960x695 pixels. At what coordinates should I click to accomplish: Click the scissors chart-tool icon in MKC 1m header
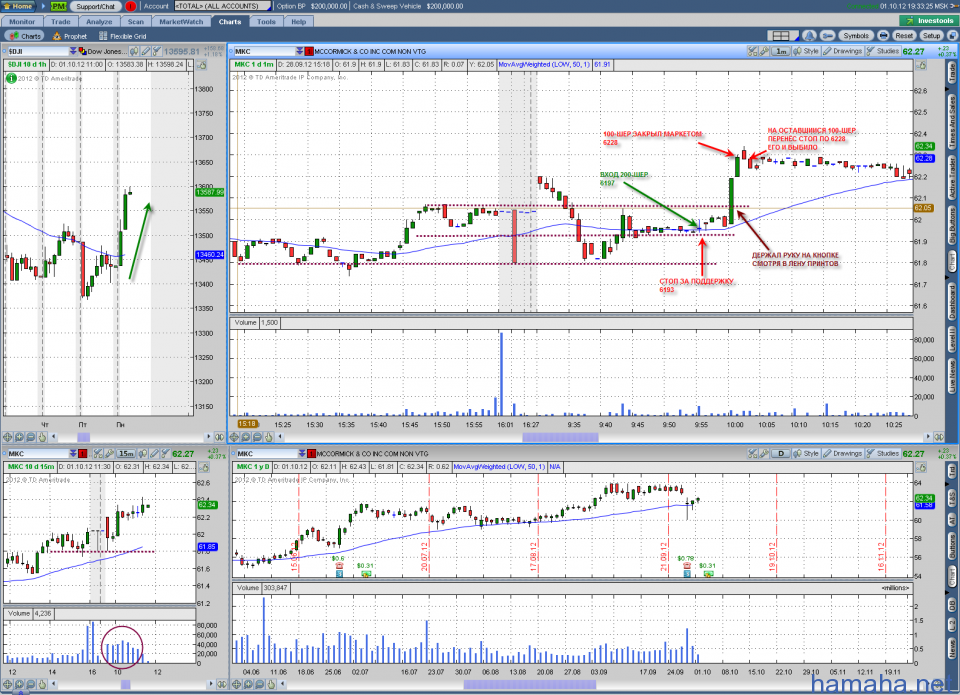[752, 51]
